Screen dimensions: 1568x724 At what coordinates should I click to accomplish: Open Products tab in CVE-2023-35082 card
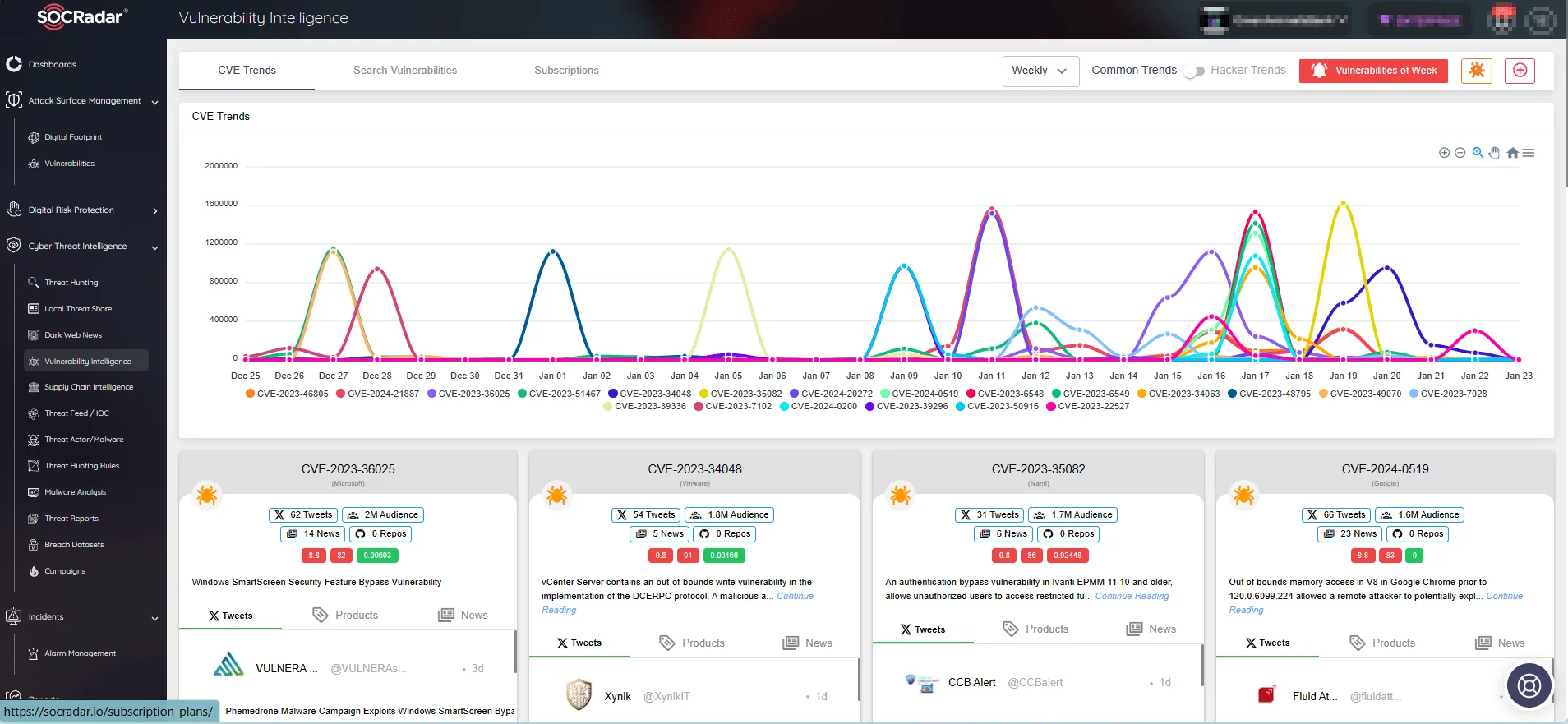(x=1035, y=629)
